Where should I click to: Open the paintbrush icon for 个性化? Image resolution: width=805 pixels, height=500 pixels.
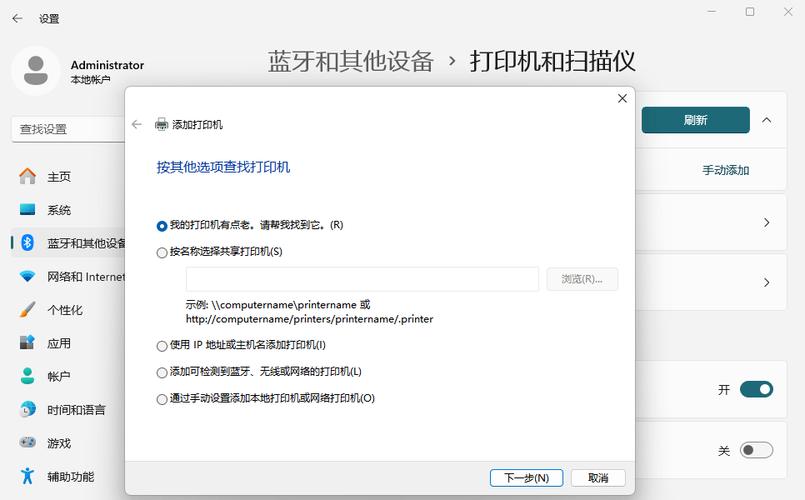pos(28,310)
